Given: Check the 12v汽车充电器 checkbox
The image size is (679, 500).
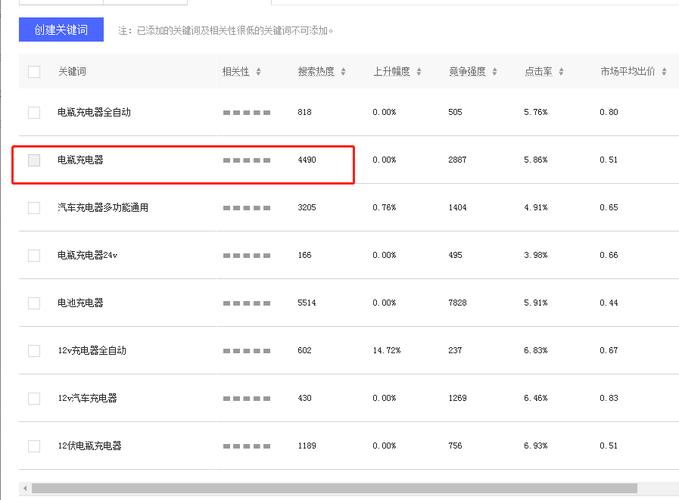Looking at the screenshot, I should pyautogui.click(x=34, y=398).
